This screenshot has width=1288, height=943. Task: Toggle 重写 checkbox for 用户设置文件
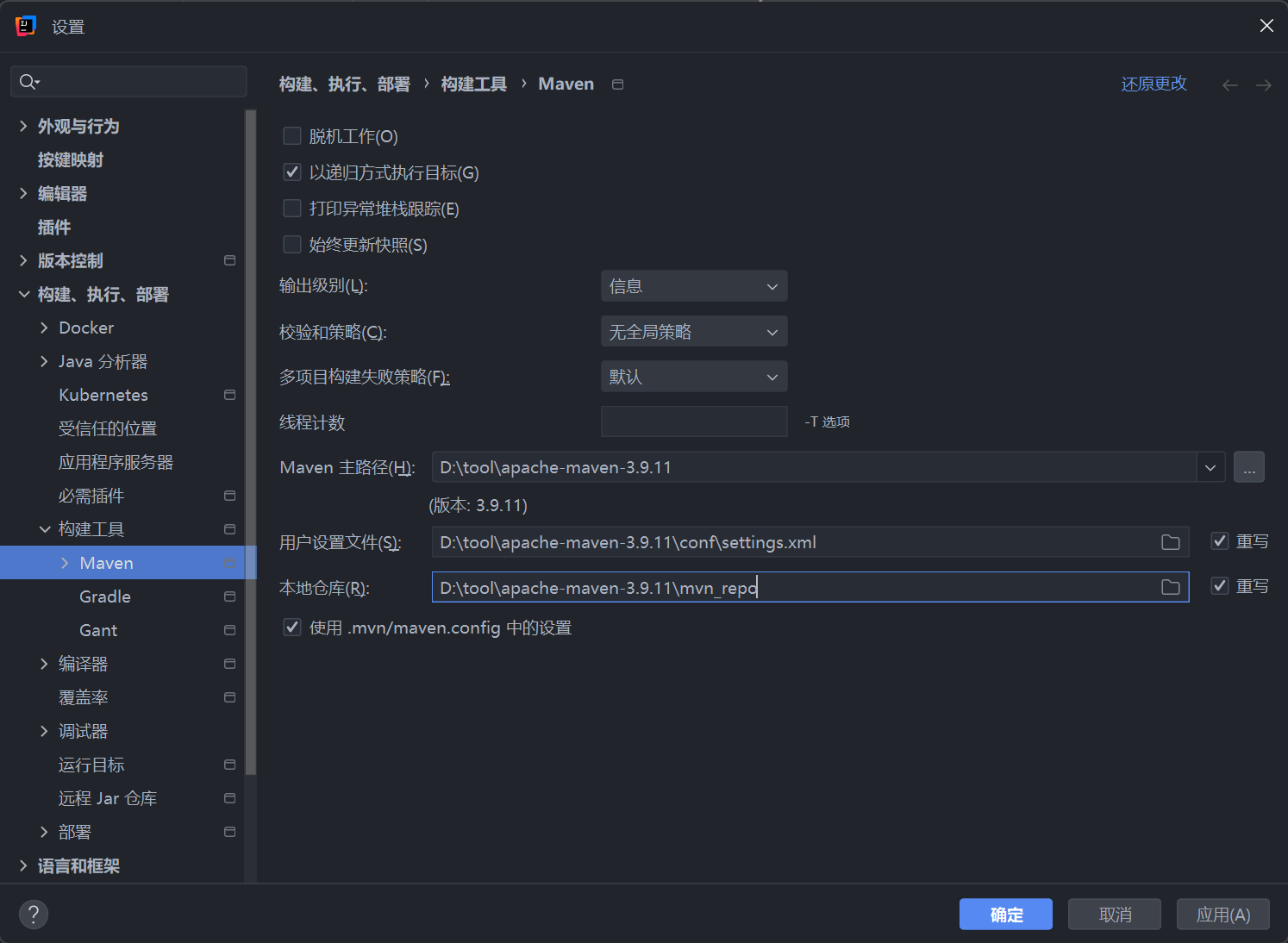(x=1220, y=541)
